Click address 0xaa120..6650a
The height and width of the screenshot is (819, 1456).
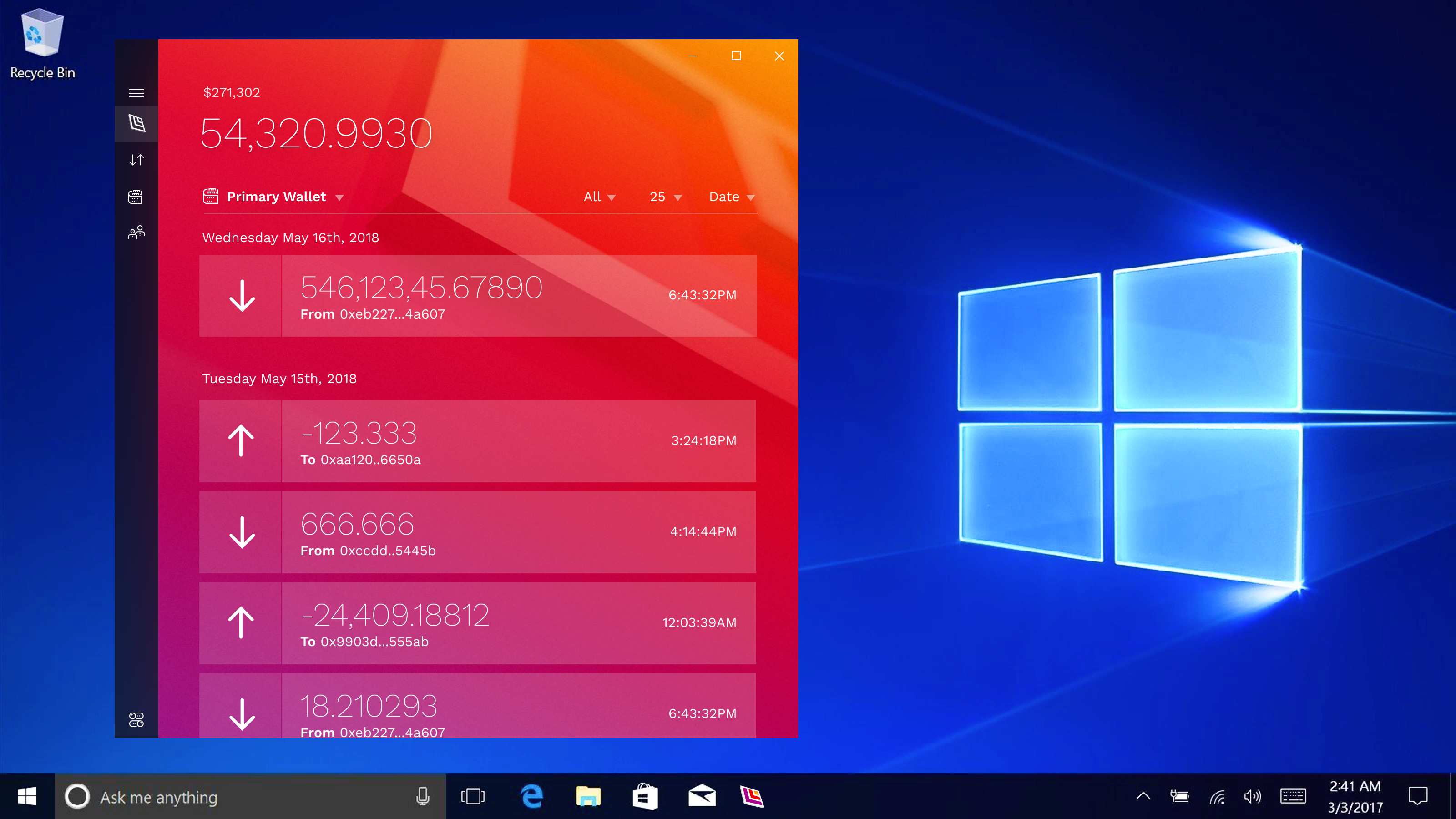370,460
